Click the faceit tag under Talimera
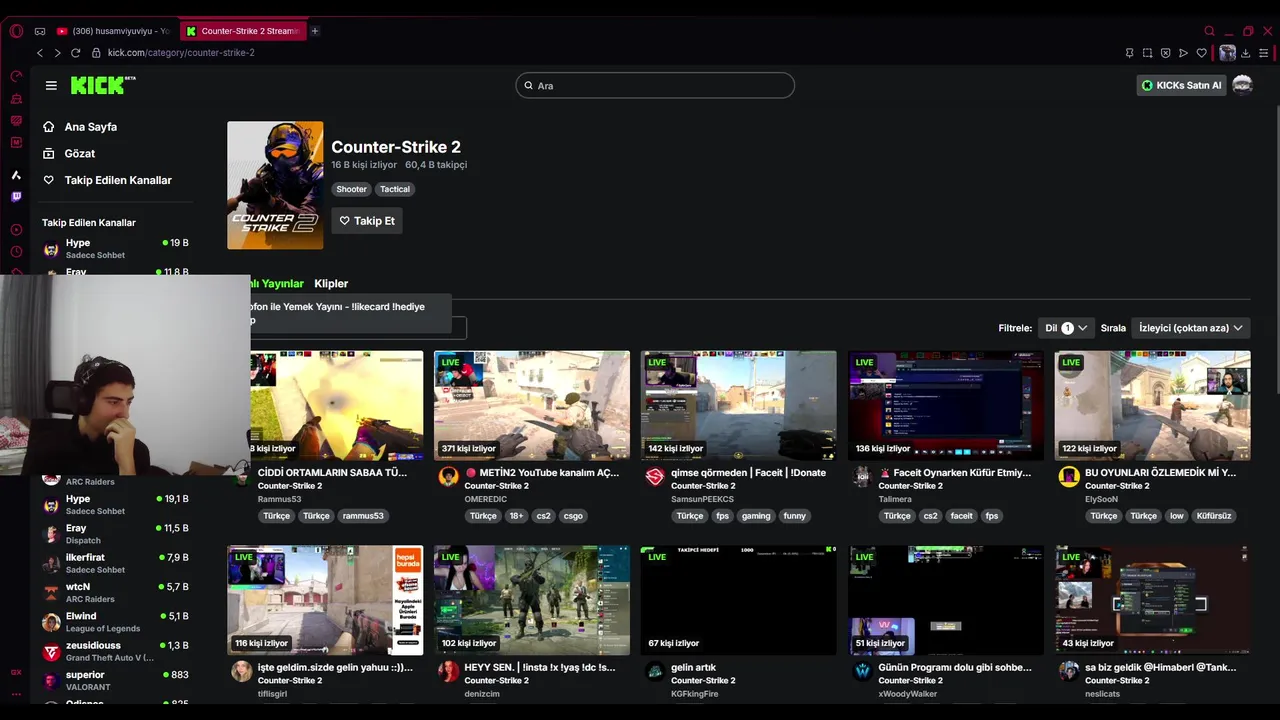 [x=961, y=516]
